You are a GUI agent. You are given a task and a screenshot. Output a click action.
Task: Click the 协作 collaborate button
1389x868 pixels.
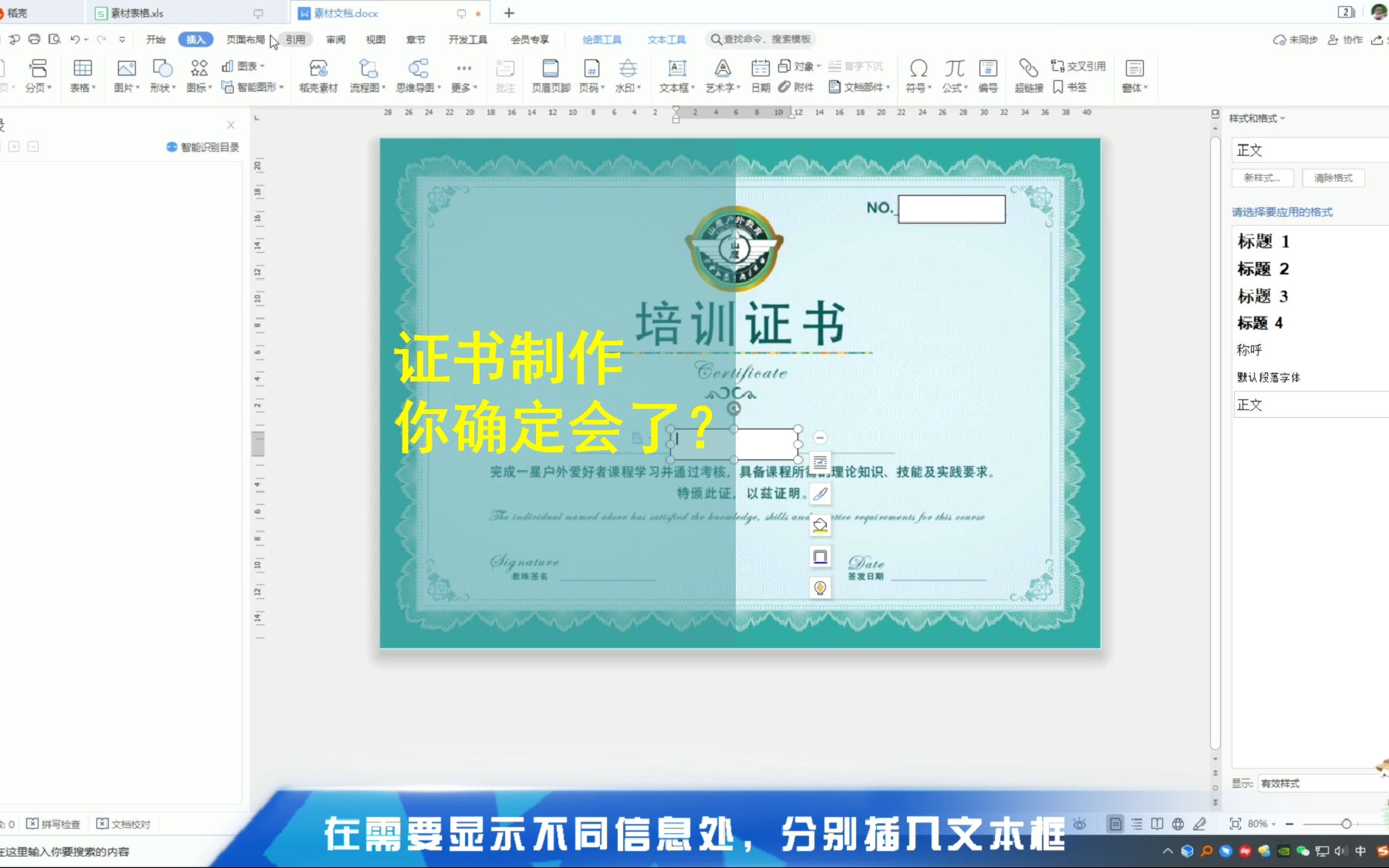point(1345,39)
